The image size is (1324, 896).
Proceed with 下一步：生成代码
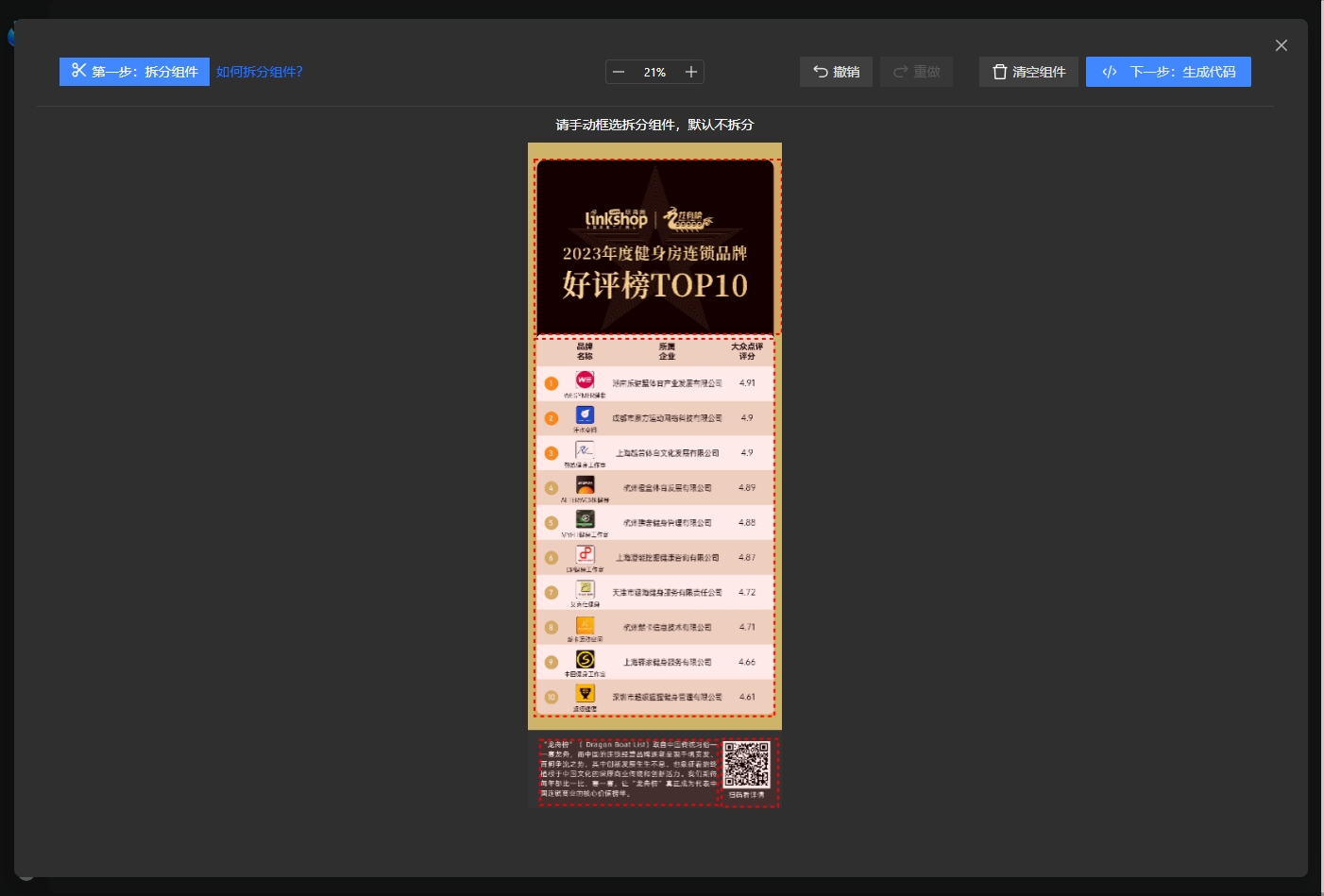(x=1168, y=72)
